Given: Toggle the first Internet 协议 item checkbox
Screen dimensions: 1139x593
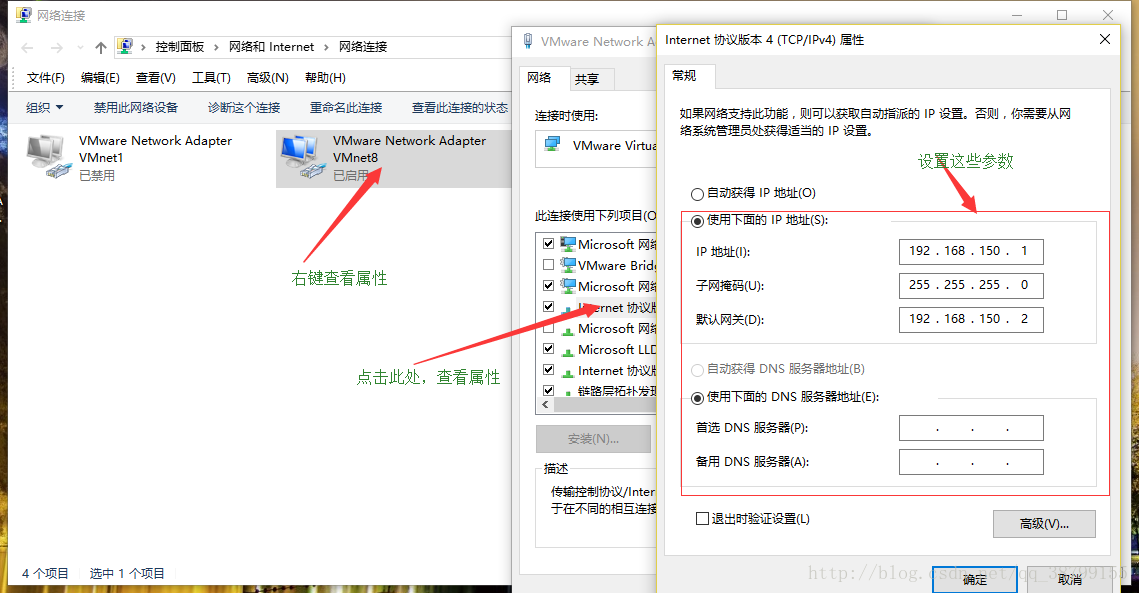Looking at the screenshot, I should [x=548, y=307].
